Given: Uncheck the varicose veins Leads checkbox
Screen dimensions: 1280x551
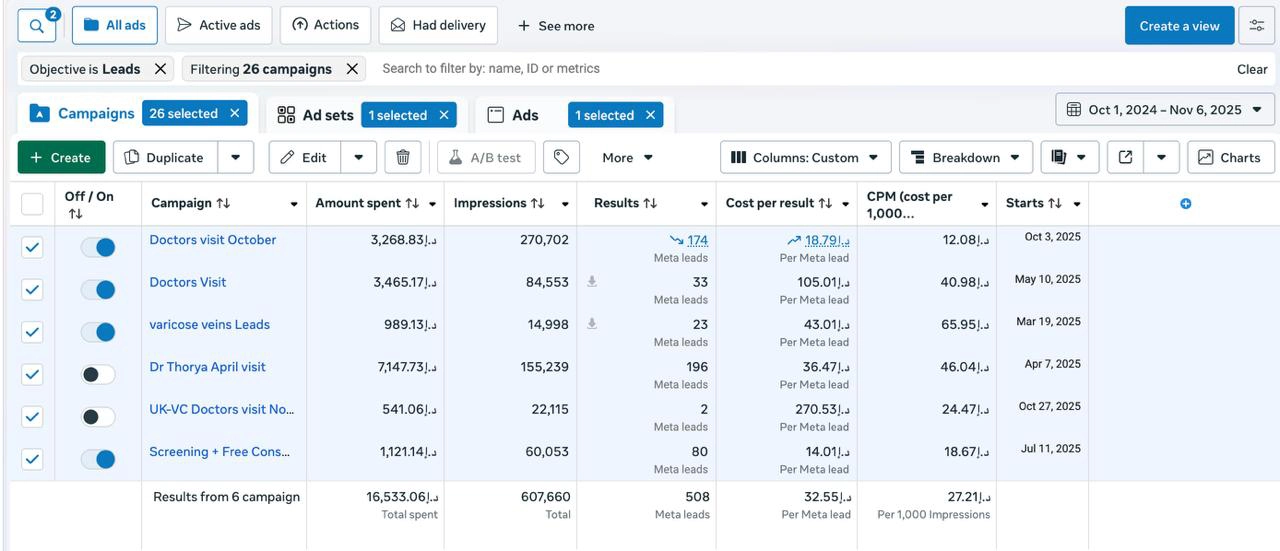Looking at the screenshot, I should click(32, 332).
